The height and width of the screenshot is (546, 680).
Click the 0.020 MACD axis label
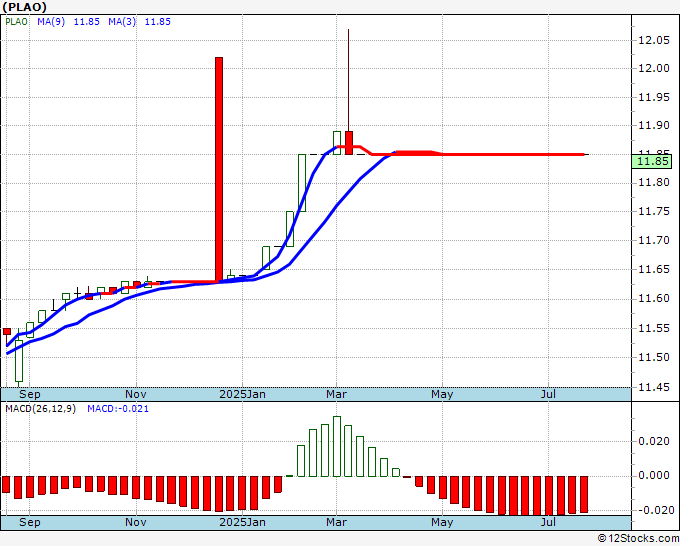(x=654, y=441)
